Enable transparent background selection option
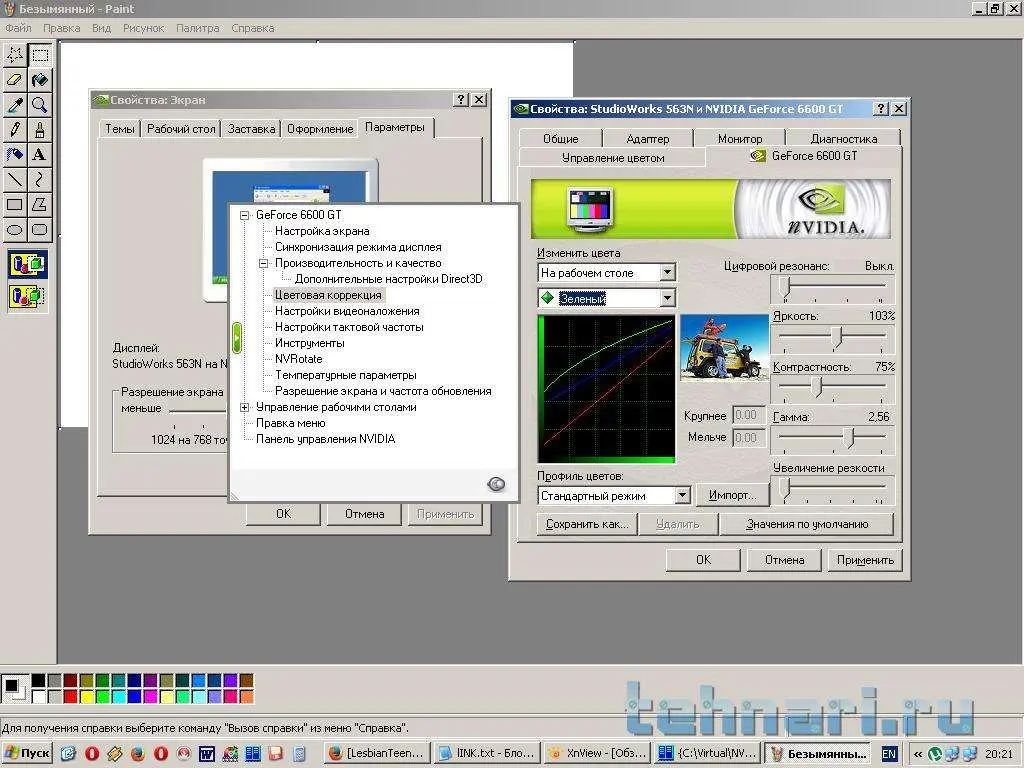This screenshot has width=1024, height=768. (x=27, y=296)
